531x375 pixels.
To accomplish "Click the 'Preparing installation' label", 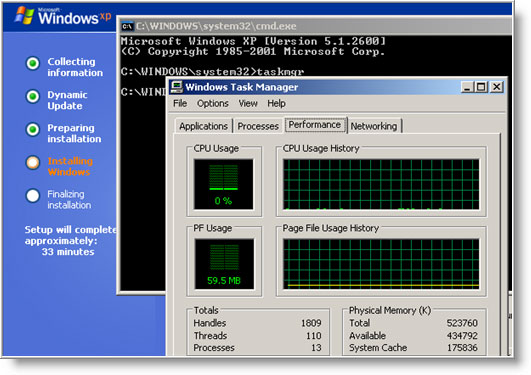I will pos(74,133).
